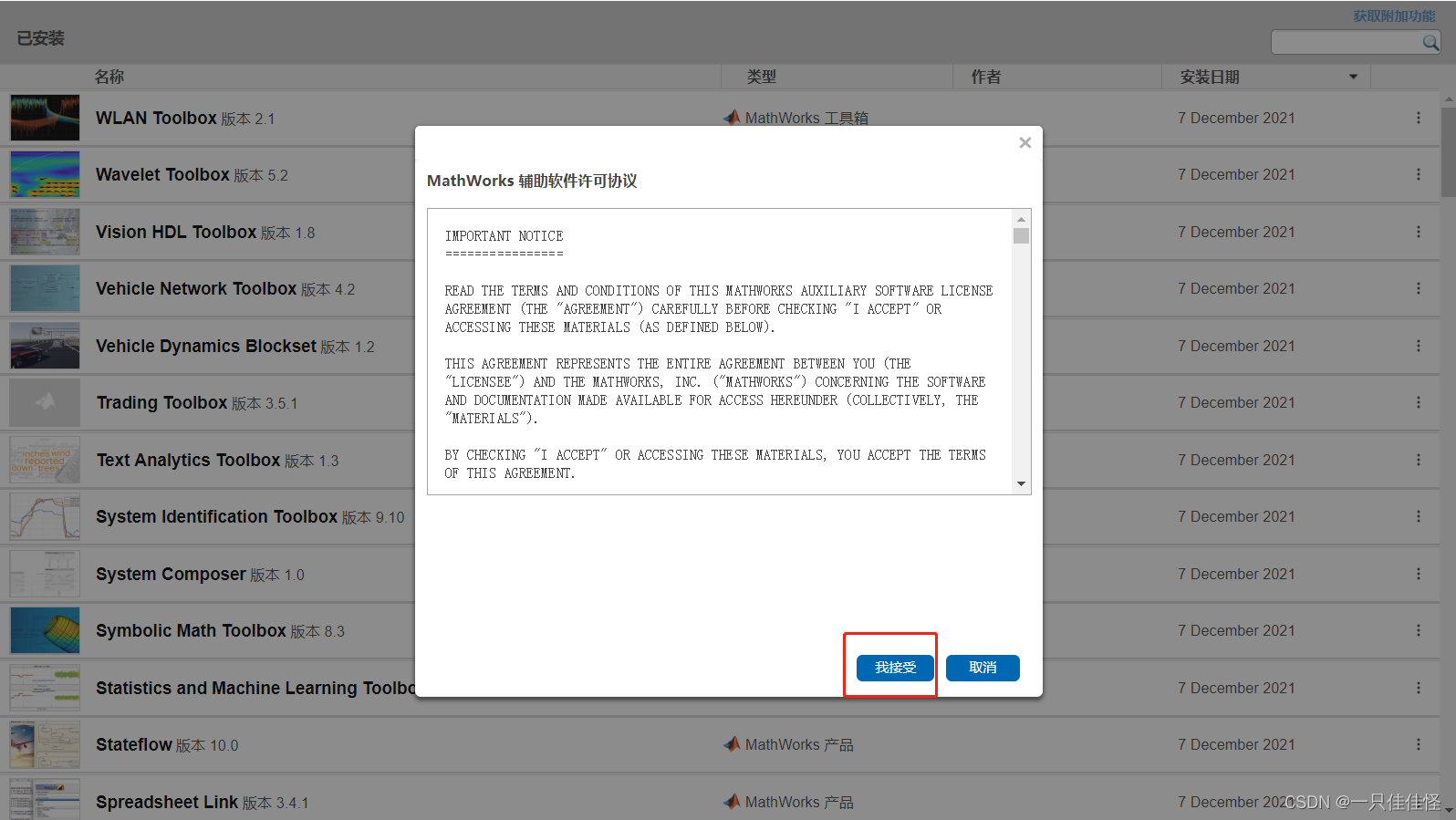Image resolution: width=1456 pixels, height=820 pixels.
Task: Open options menu for System Composer
Action: [1418, 574]
